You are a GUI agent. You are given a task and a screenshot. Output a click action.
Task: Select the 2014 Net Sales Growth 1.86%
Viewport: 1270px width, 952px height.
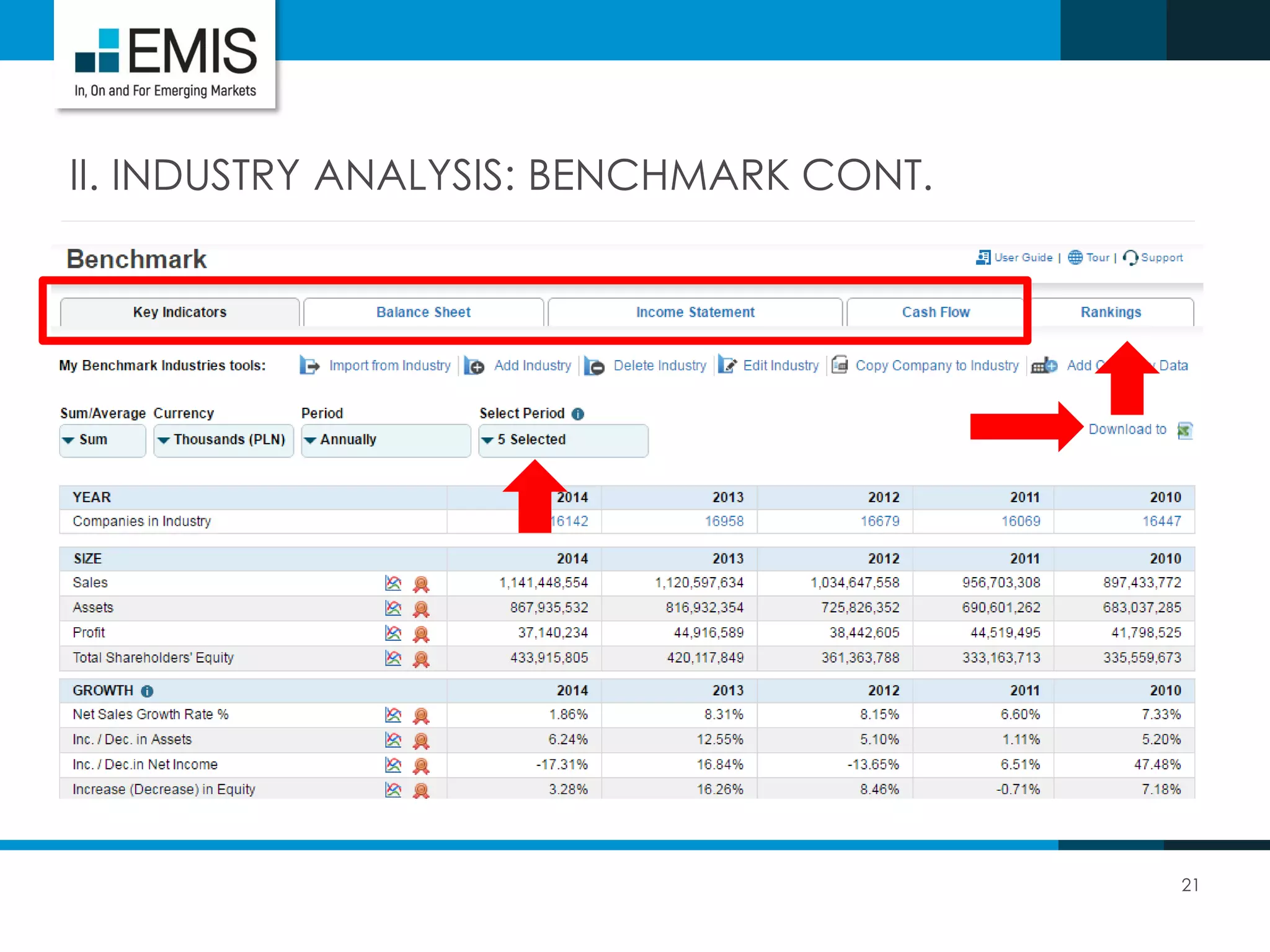[568, 715]
